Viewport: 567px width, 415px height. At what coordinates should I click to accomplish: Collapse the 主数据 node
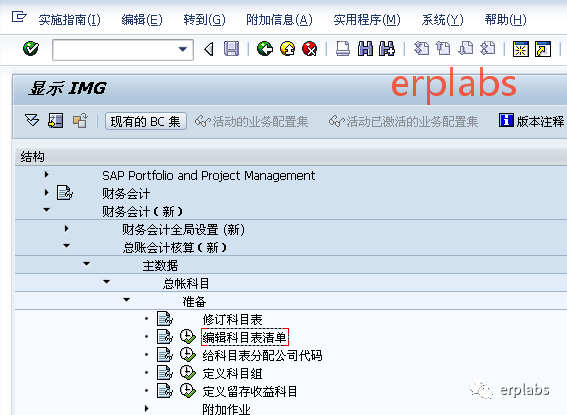87,264
